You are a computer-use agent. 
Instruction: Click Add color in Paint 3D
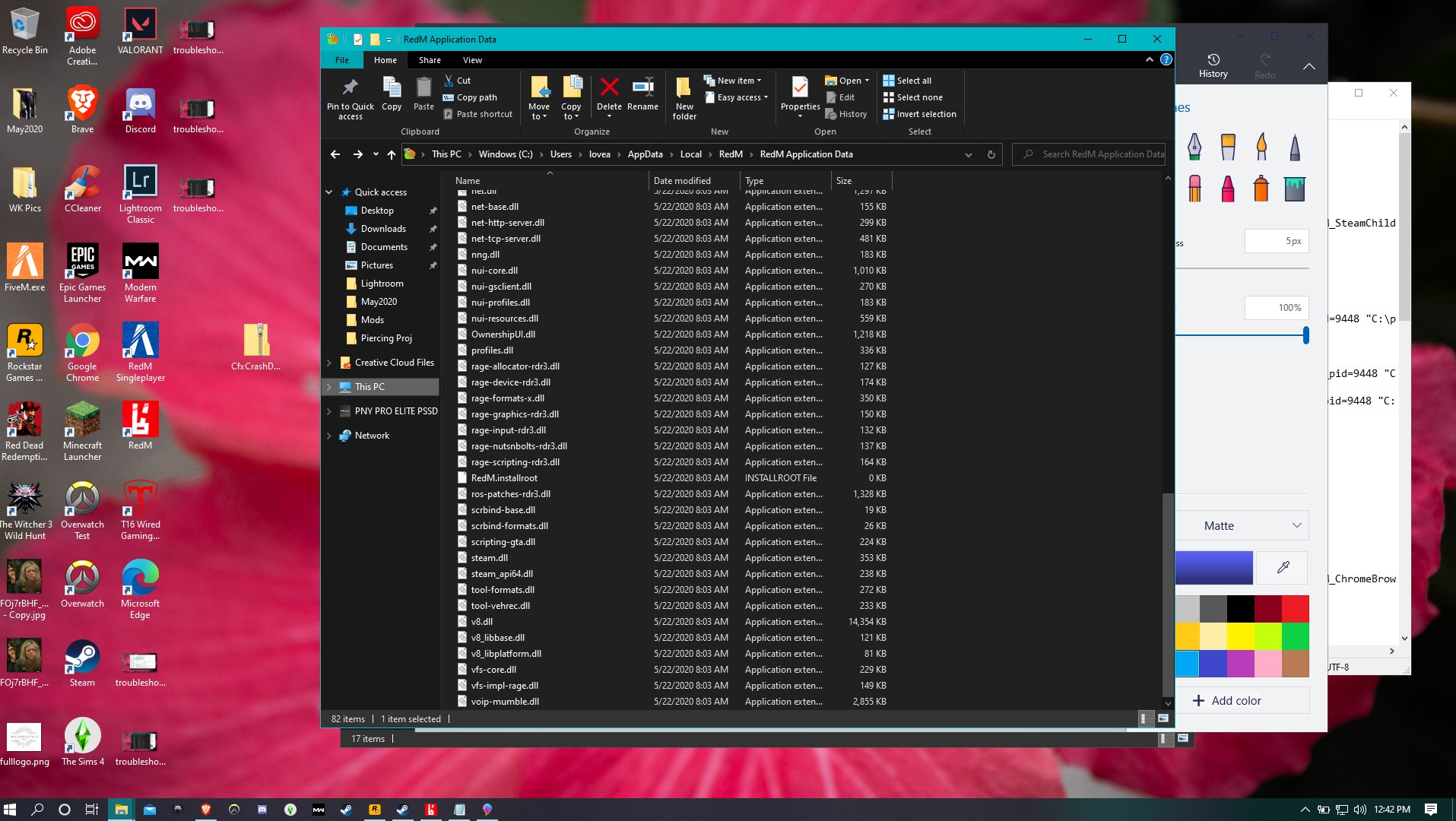(1242, 701)
